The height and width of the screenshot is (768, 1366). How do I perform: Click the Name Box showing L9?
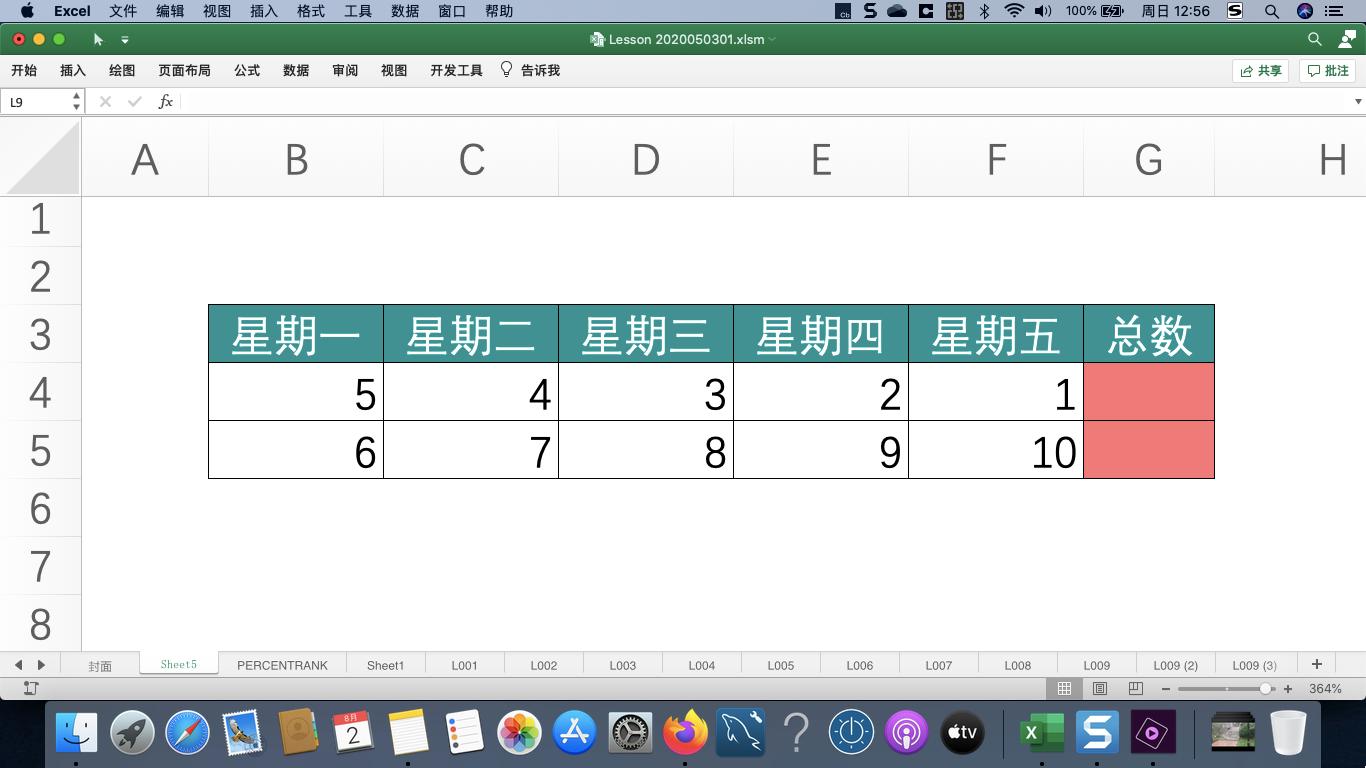point(35,101)
